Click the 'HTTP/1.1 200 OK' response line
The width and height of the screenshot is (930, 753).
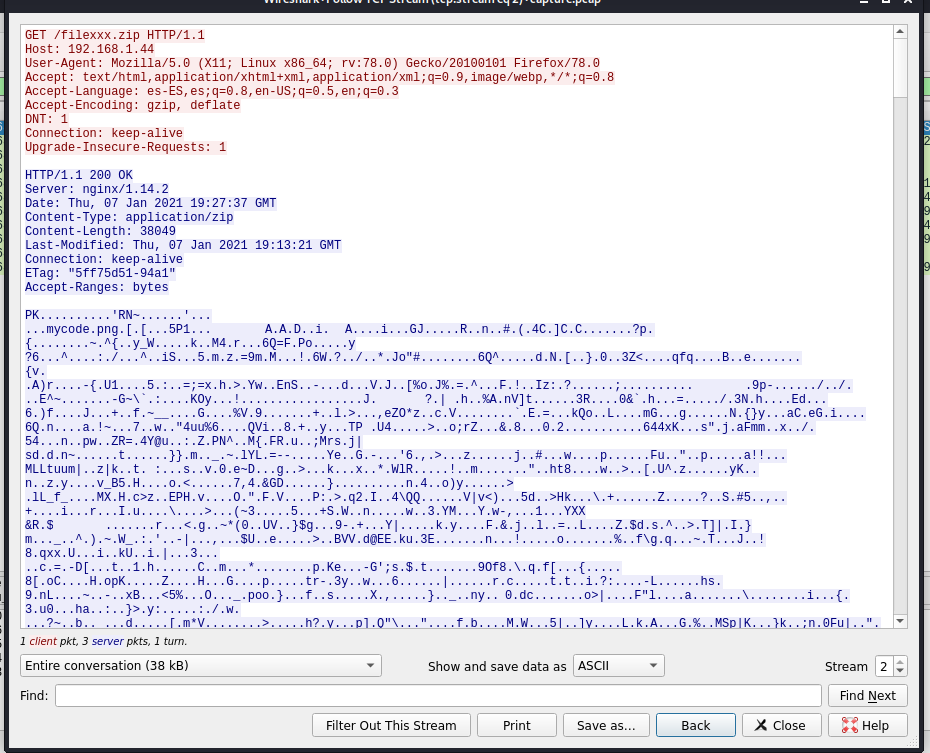pos(79,175)
